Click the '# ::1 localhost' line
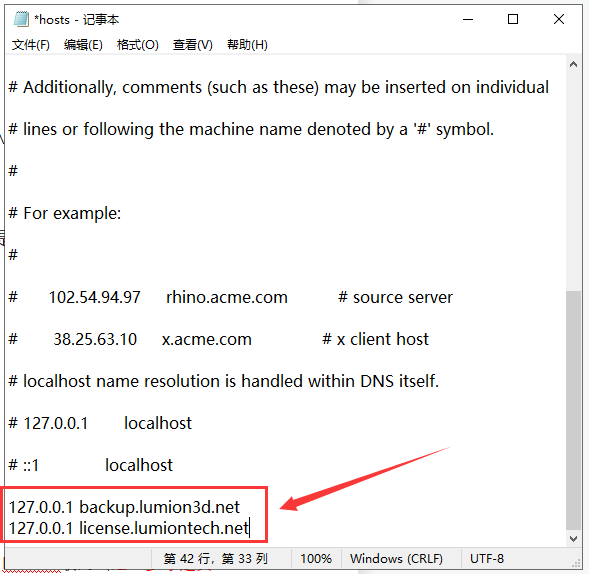Viewport: 589px width, 574px height. click(x=91, y=465)
